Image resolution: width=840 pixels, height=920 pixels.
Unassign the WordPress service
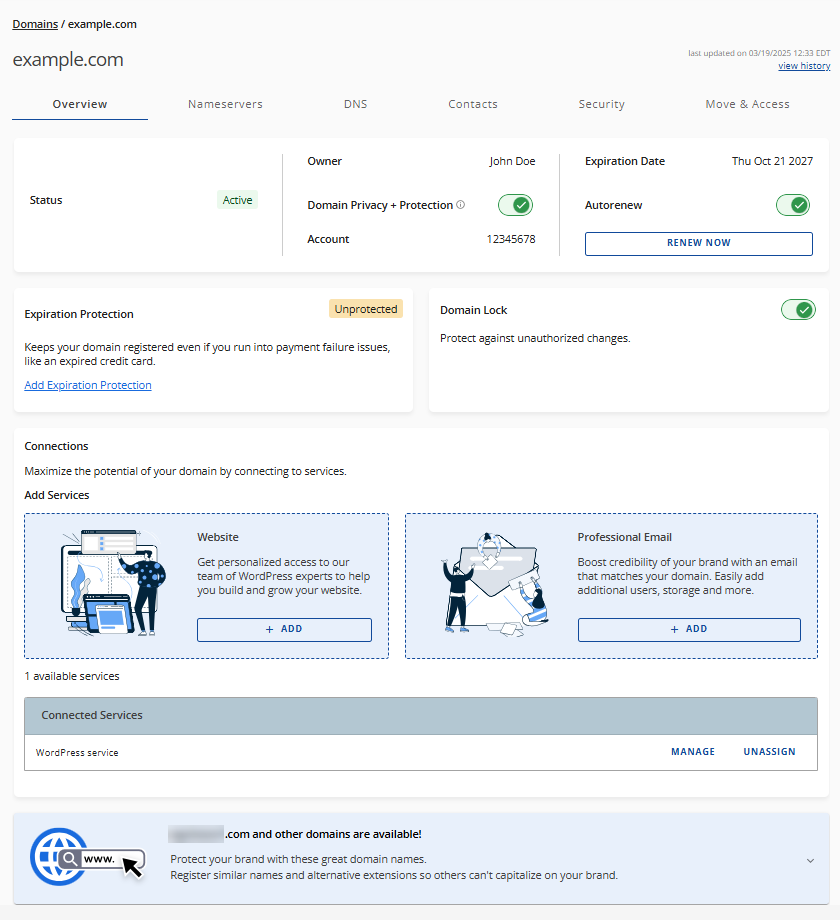[x=769, y=751]
